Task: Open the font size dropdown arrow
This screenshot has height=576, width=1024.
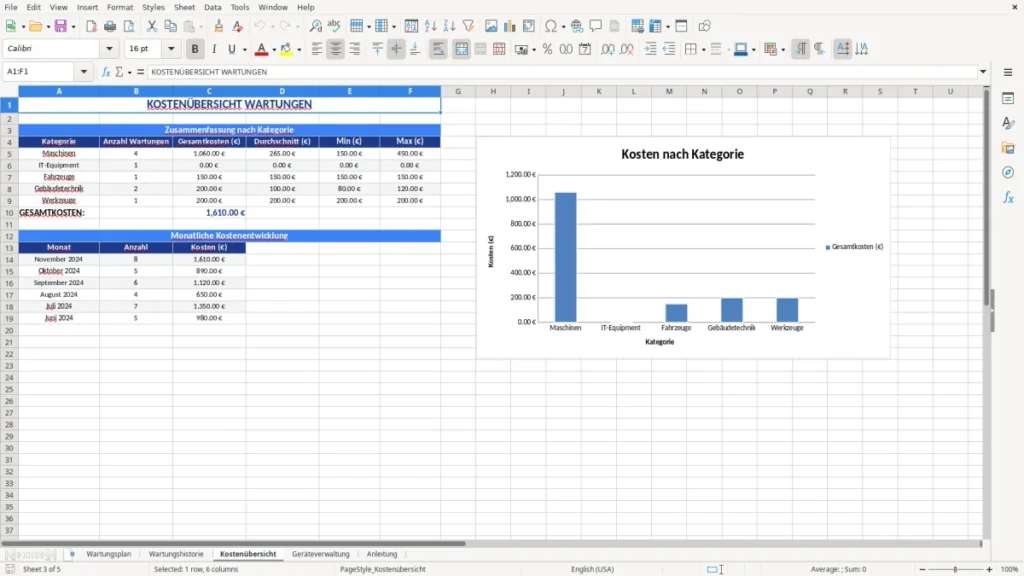Action: [171, 48]
